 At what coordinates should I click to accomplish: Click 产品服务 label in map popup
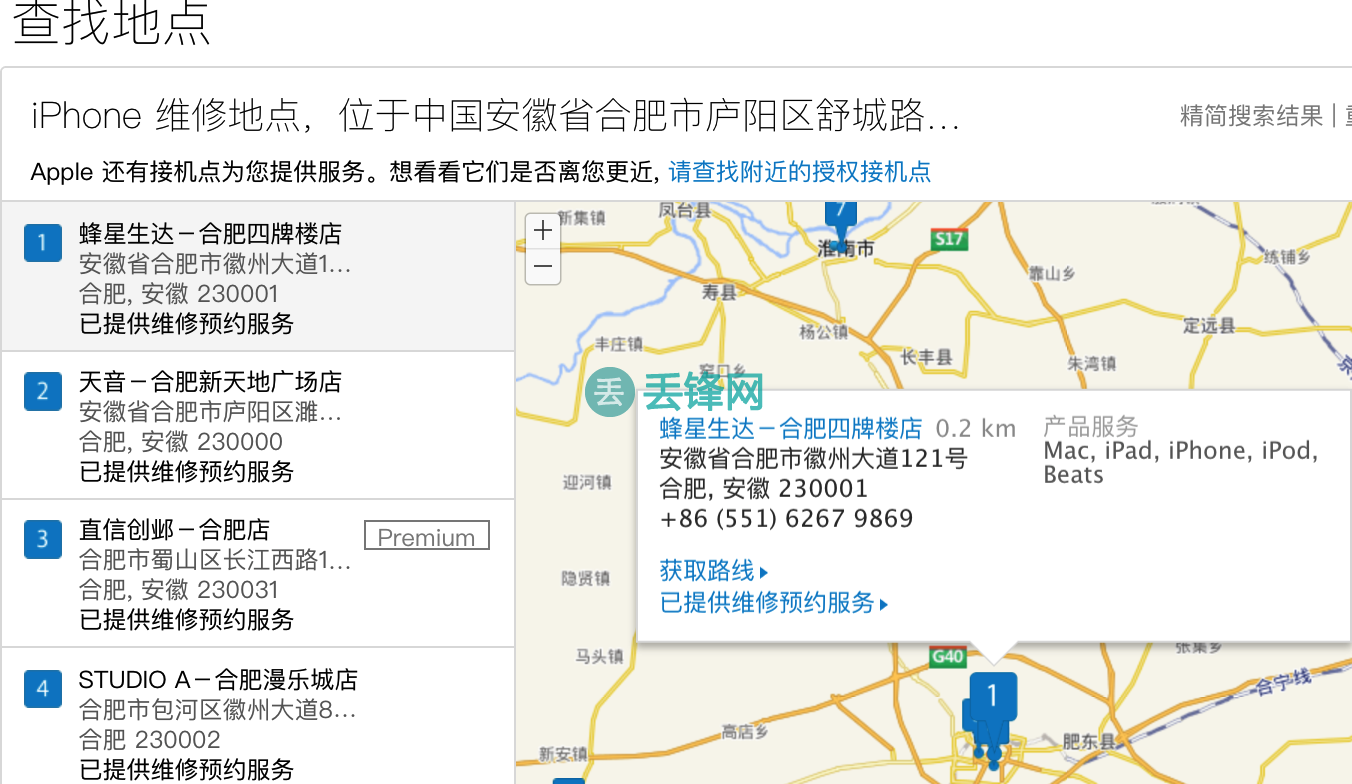[x=1091, y=427]
